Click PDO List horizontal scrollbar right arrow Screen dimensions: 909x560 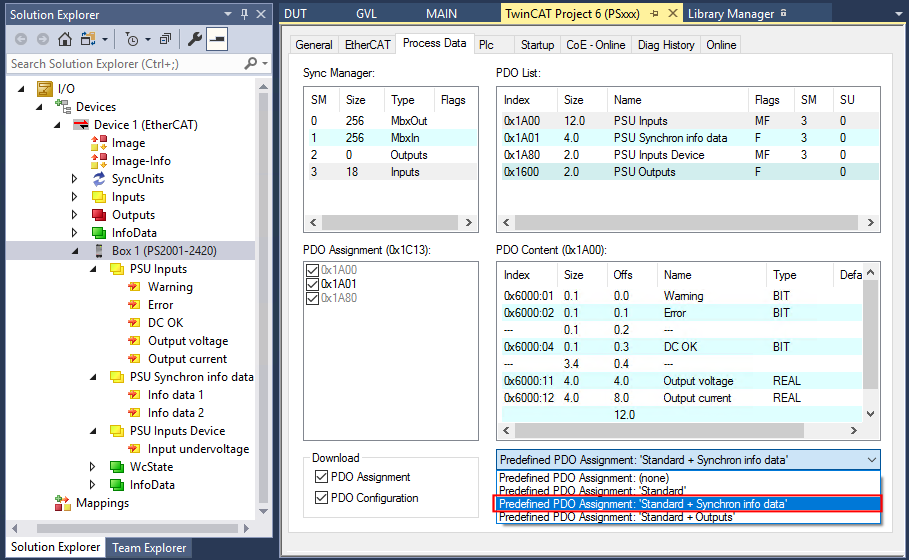pyautogui.click(x=870, y=223)
